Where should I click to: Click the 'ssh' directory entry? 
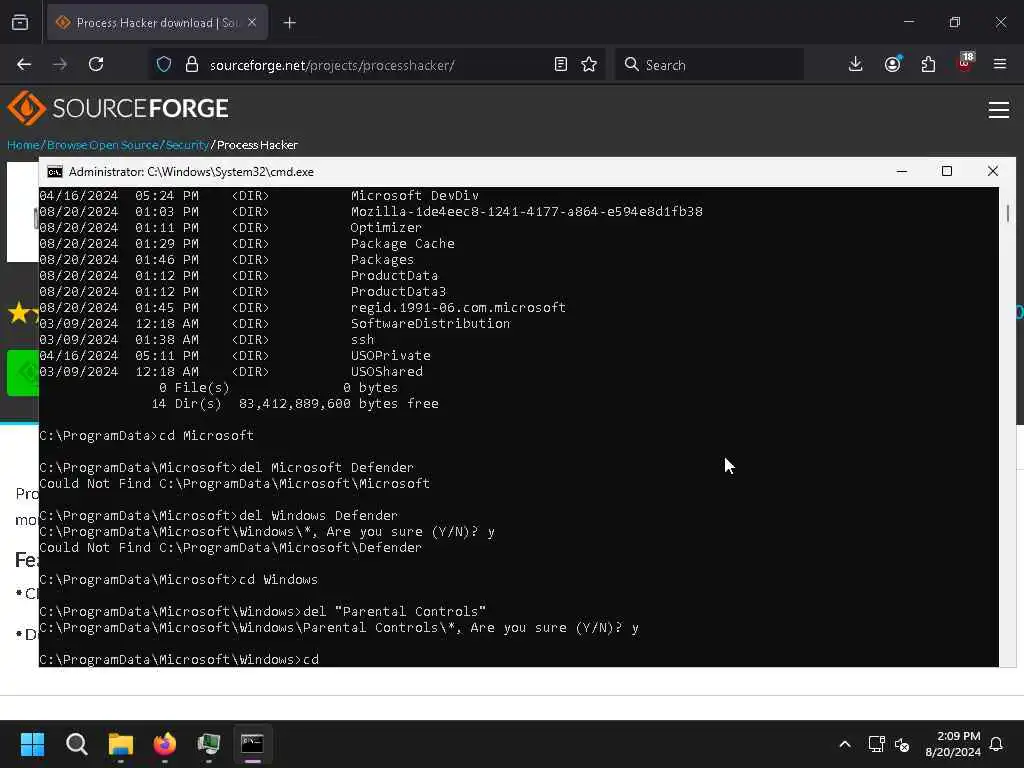(x=362, y=340)
